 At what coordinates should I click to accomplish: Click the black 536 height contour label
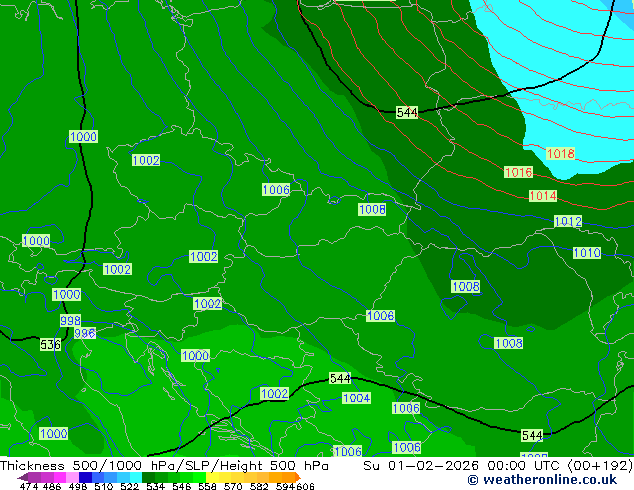click(x=50, y=344)
